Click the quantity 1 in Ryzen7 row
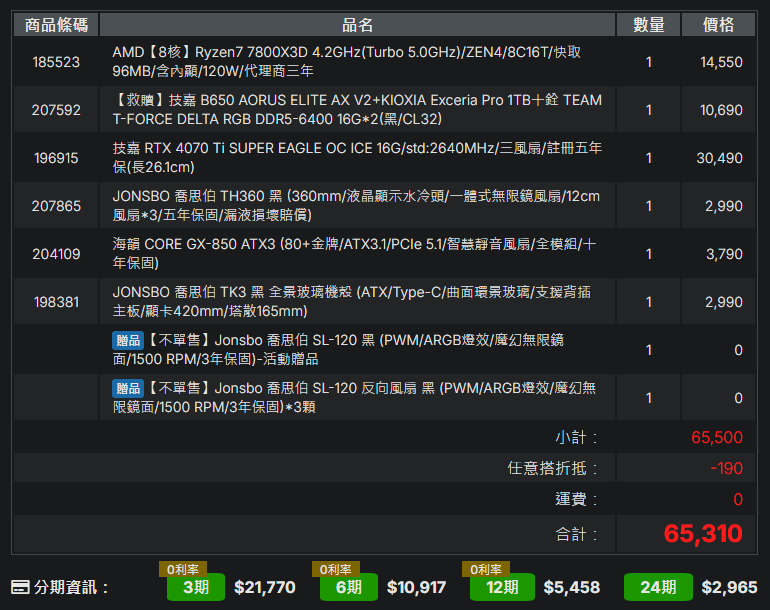Image resolution: width=770 pixels, height=610 pixels. click(649, 62)
